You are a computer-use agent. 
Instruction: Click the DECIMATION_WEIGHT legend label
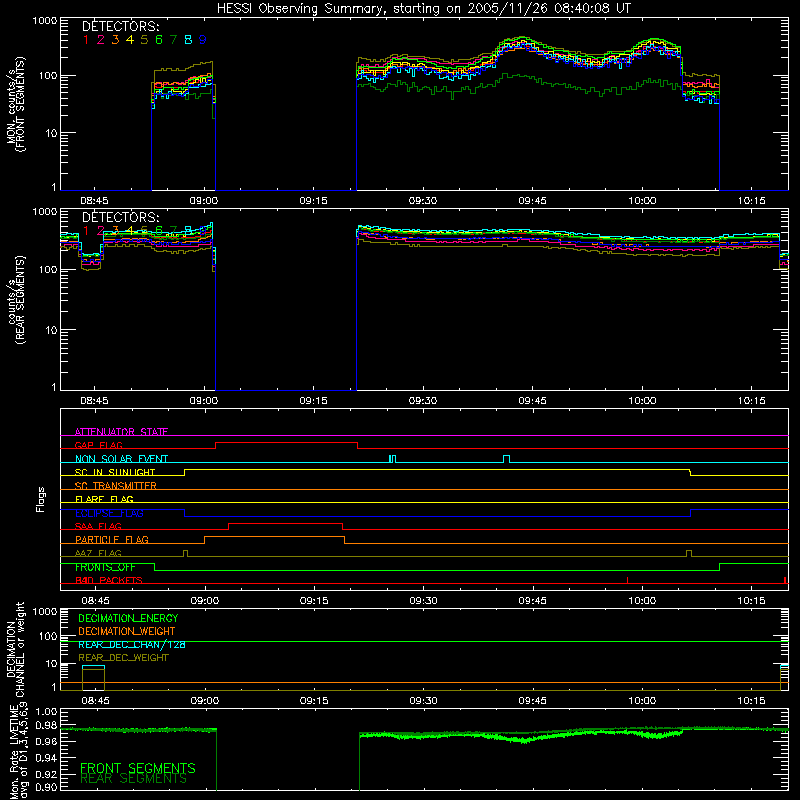(127, 631)
